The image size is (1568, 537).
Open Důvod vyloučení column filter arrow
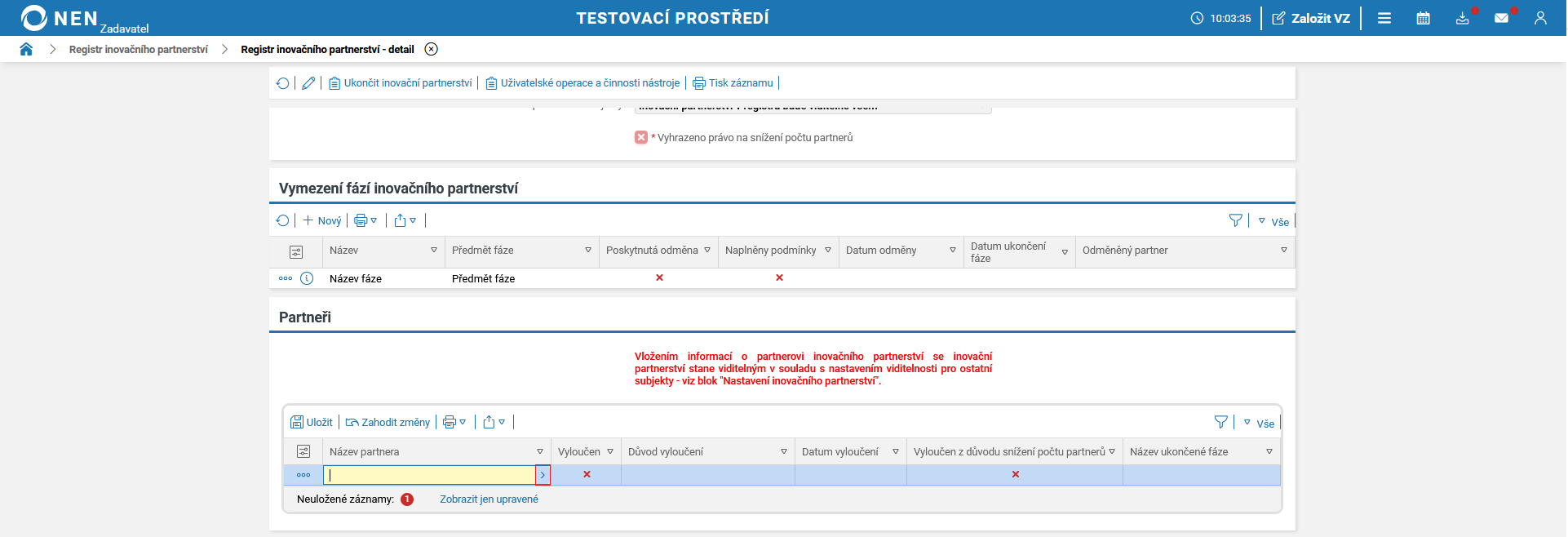784,452
